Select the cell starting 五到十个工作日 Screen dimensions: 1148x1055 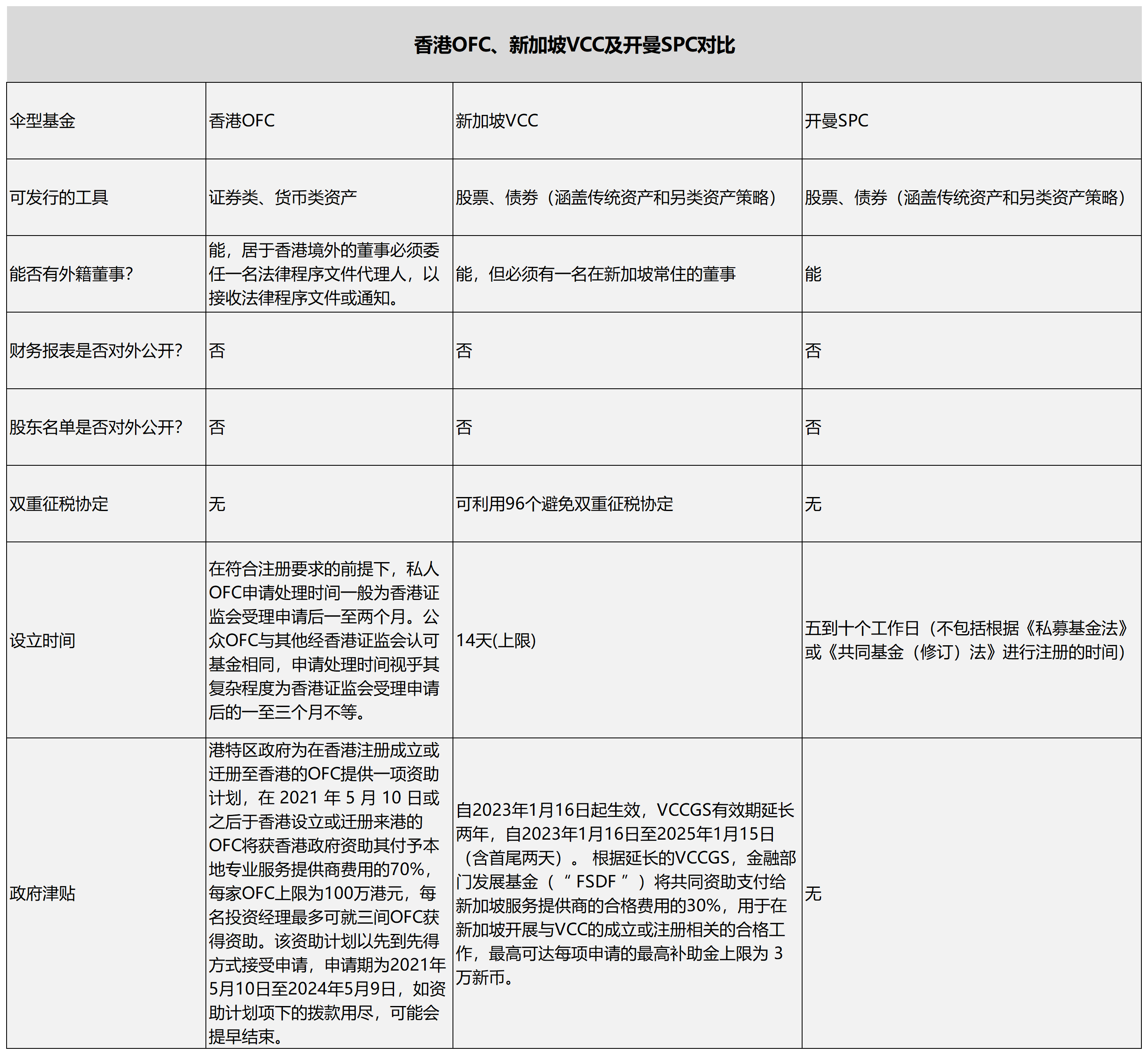pyautogui.click(x=972, y=640)
